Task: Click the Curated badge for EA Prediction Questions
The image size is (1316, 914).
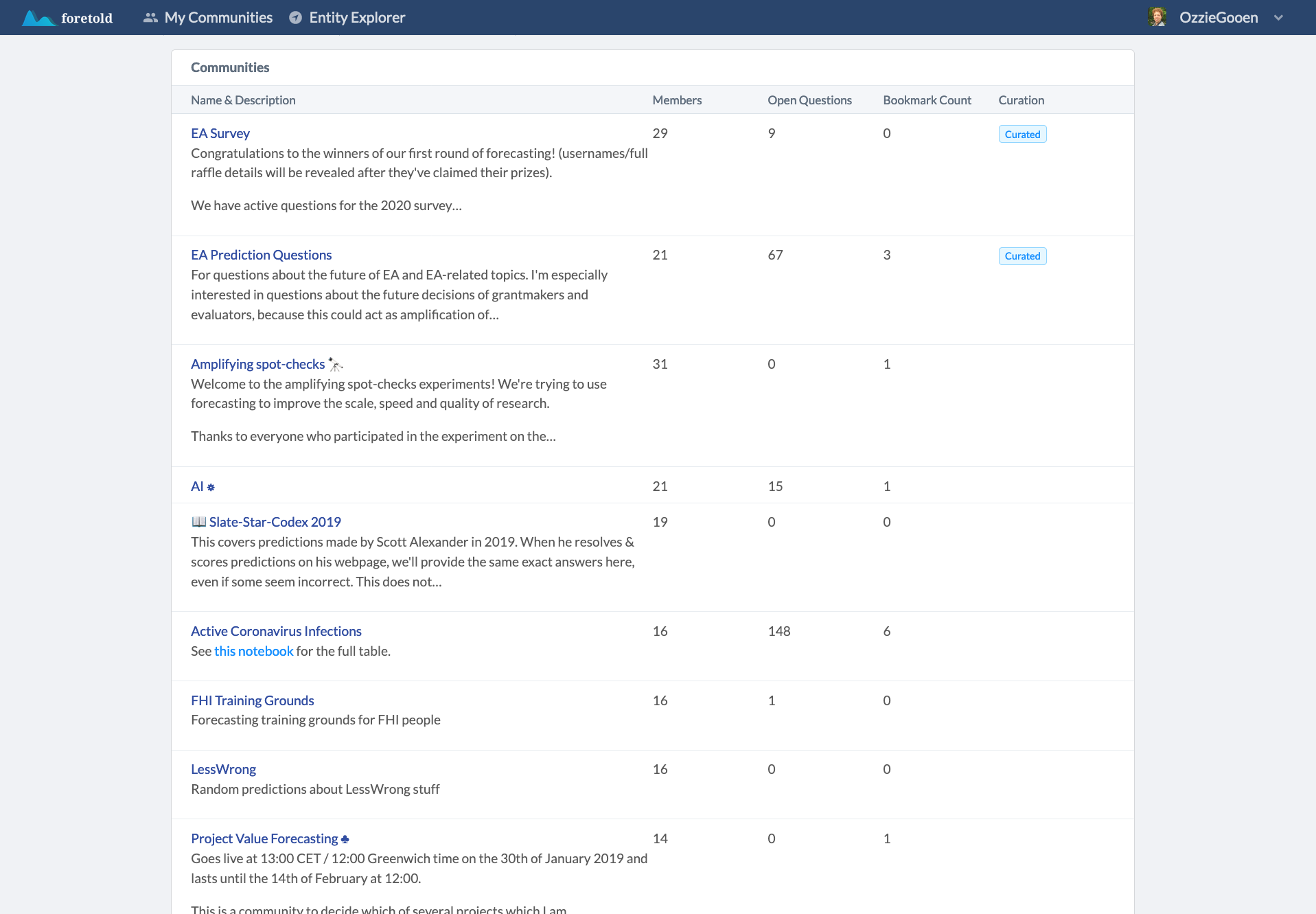Action: tap(1022, 255)
